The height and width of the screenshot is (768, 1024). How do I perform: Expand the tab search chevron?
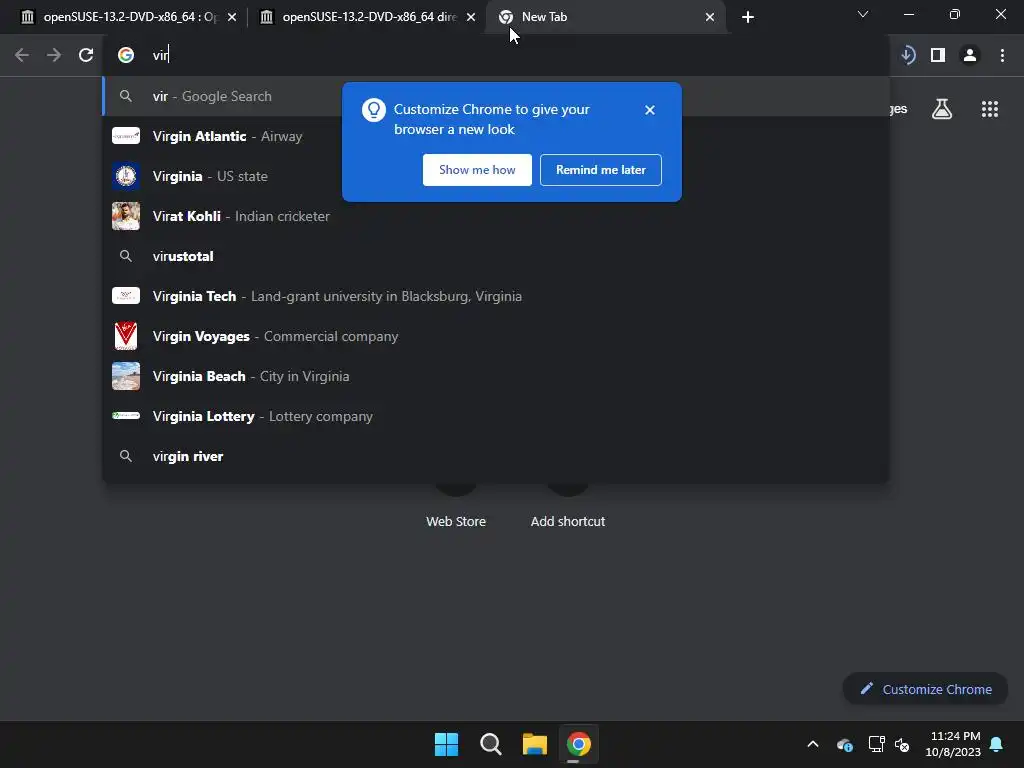pyautogui.click(x=863, y=14)
